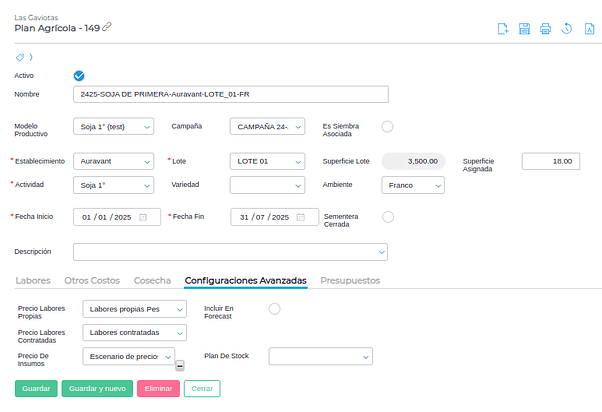The height and width of the screenshot is (412, 602).
Task: Click the document with letter A icon
Action: (x=587, y=29)
